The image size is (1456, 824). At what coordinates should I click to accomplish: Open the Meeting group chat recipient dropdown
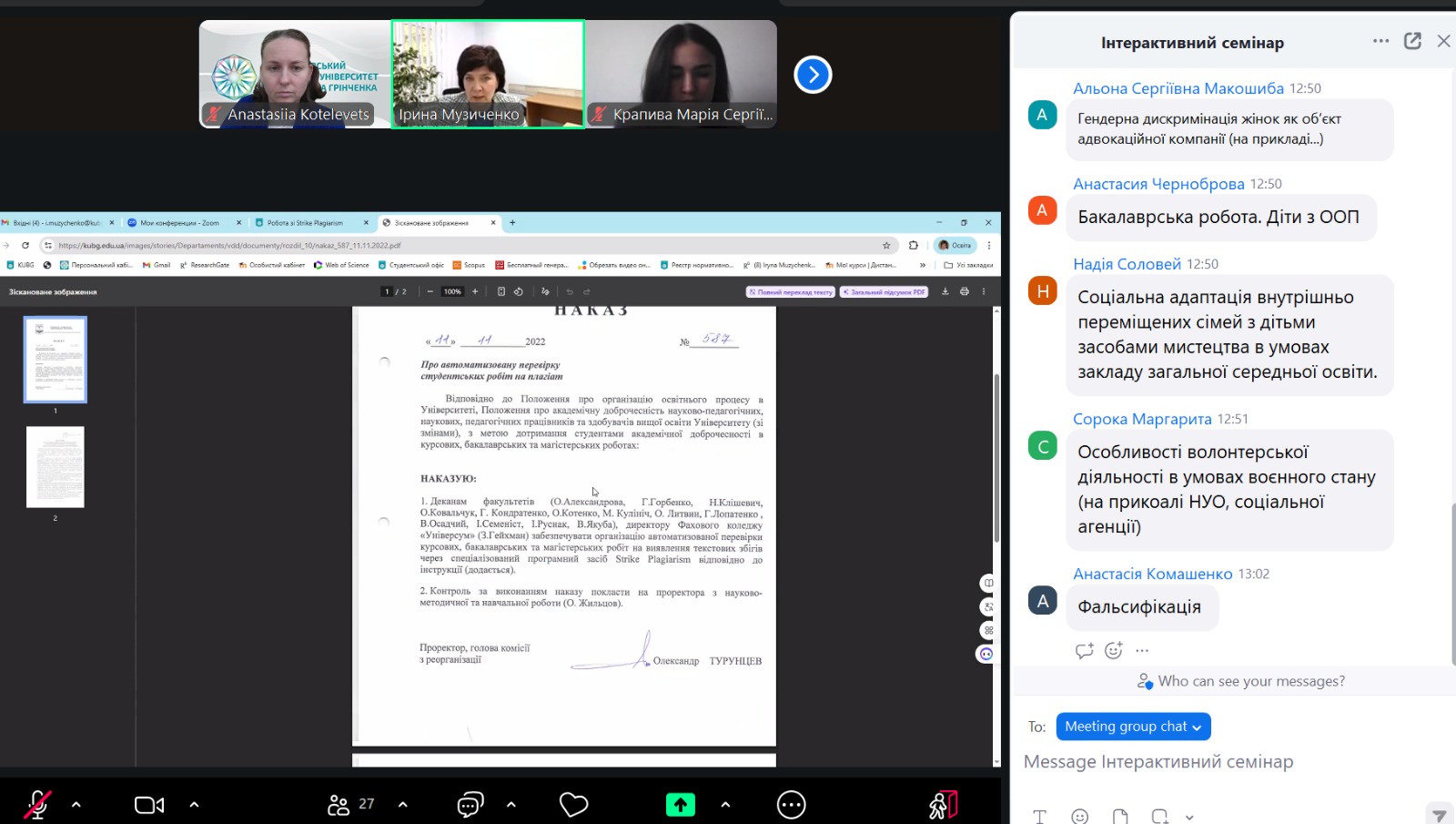[x=1132, y=727]
